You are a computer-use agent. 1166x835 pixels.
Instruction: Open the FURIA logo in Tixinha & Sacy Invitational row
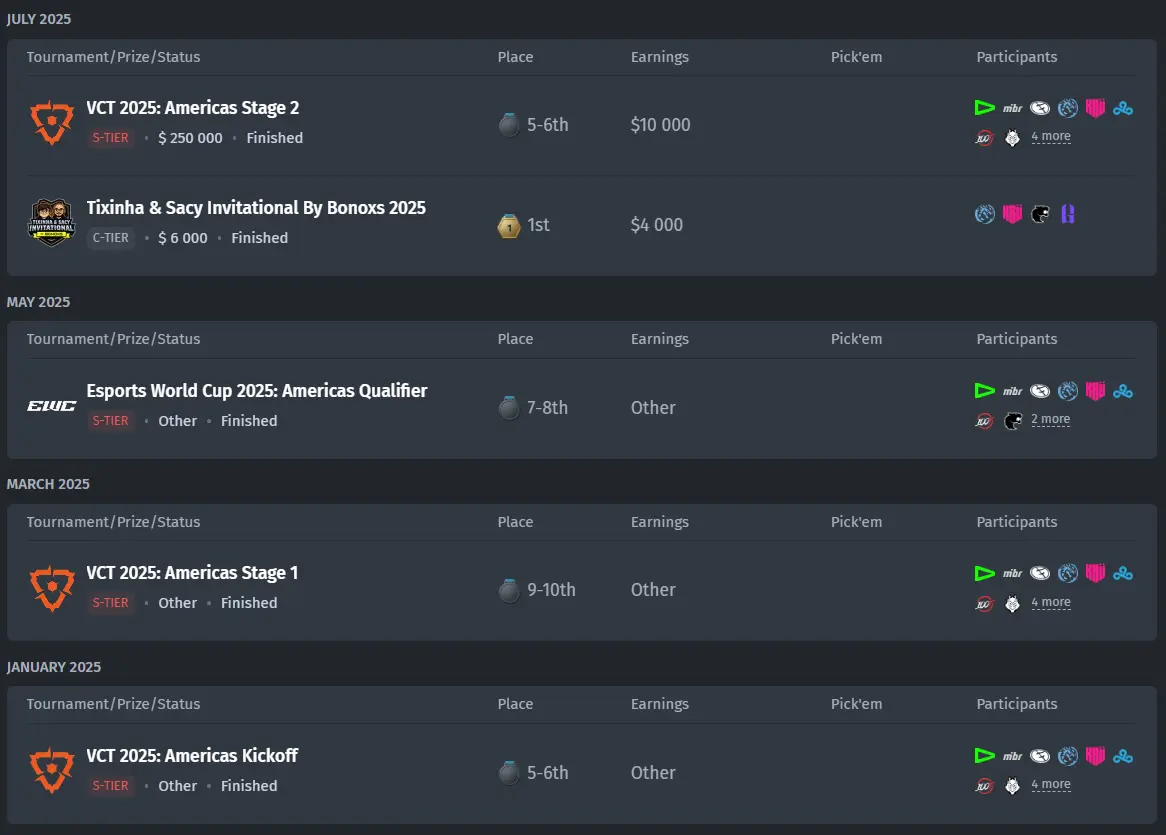pyautogui.click(x=1040, y=214)
